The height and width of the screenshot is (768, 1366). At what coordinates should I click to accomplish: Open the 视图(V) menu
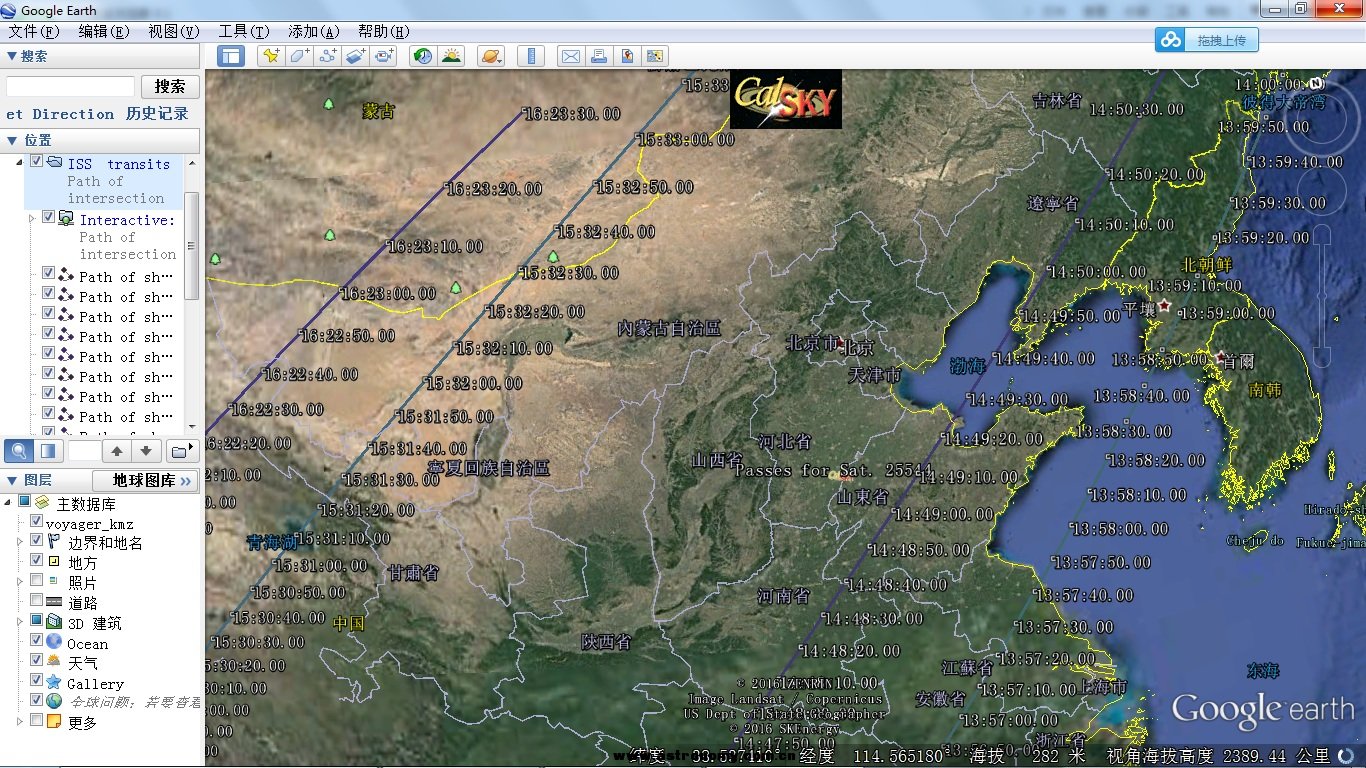(174, 31)
